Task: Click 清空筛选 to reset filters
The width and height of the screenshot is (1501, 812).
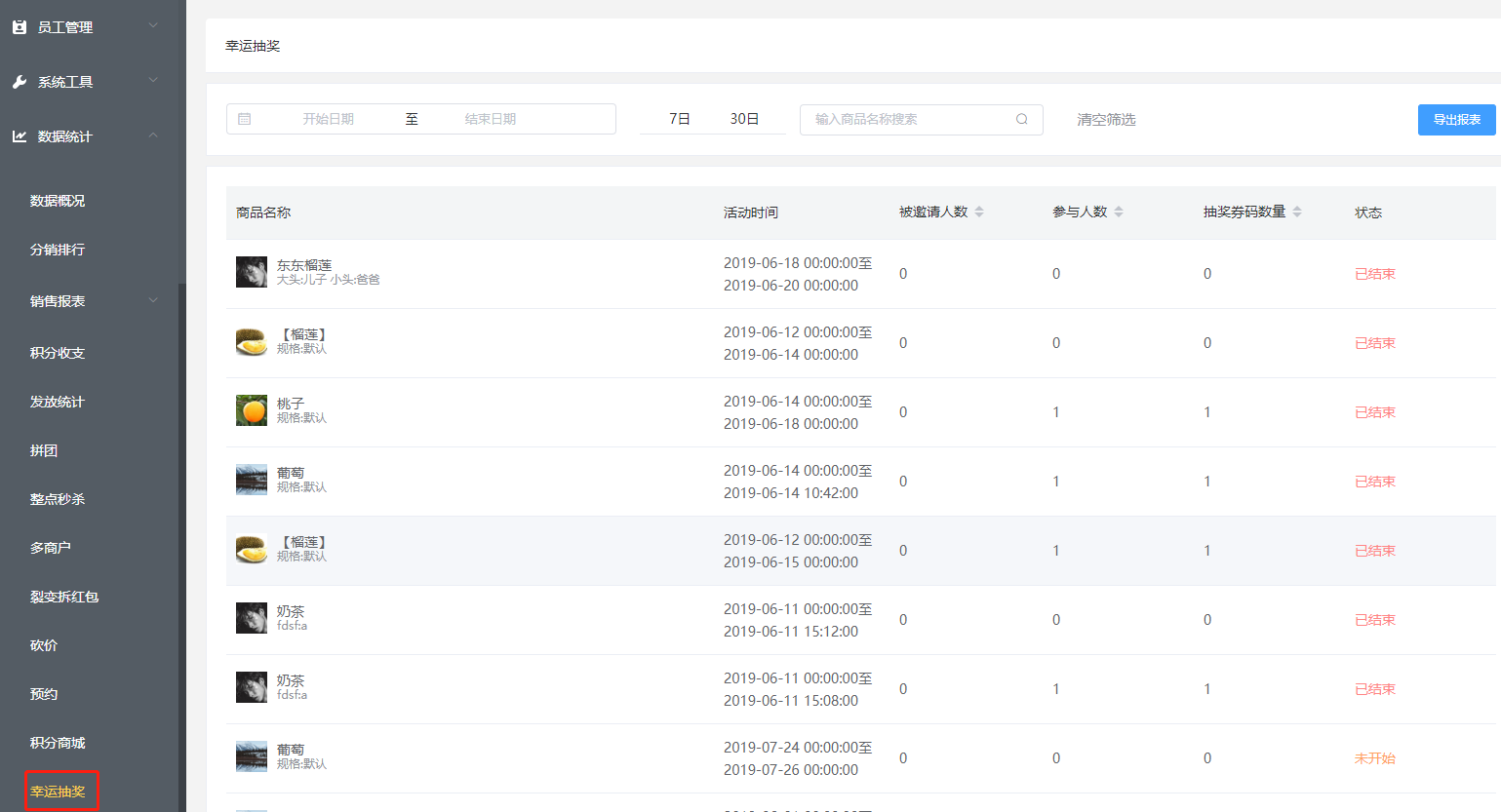Action: [x=1106, y=119]
